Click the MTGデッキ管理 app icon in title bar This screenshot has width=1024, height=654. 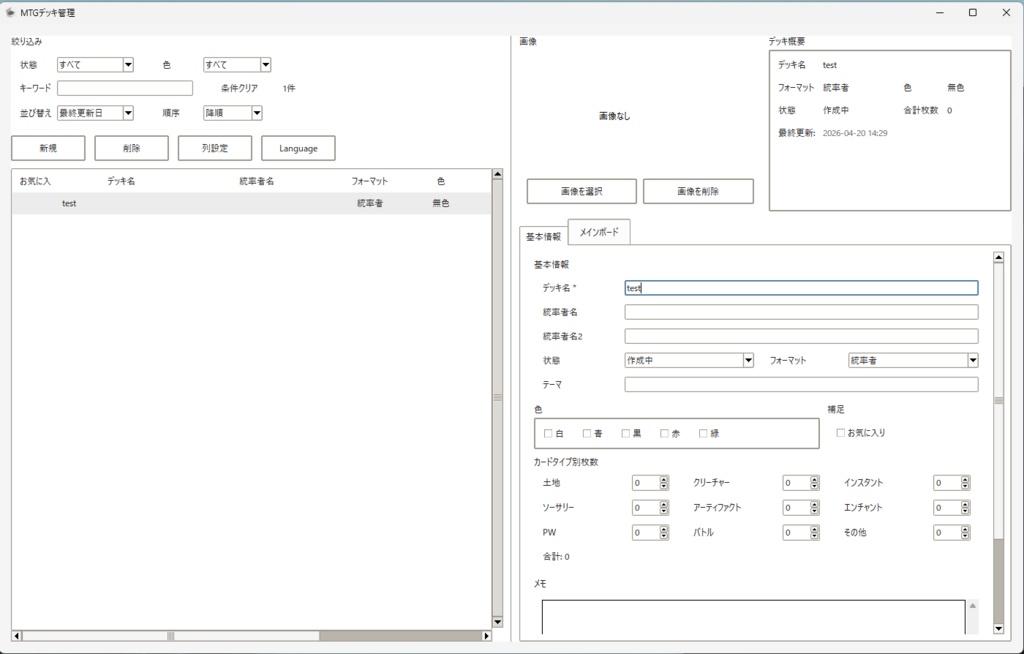click(x=10, y=12)
